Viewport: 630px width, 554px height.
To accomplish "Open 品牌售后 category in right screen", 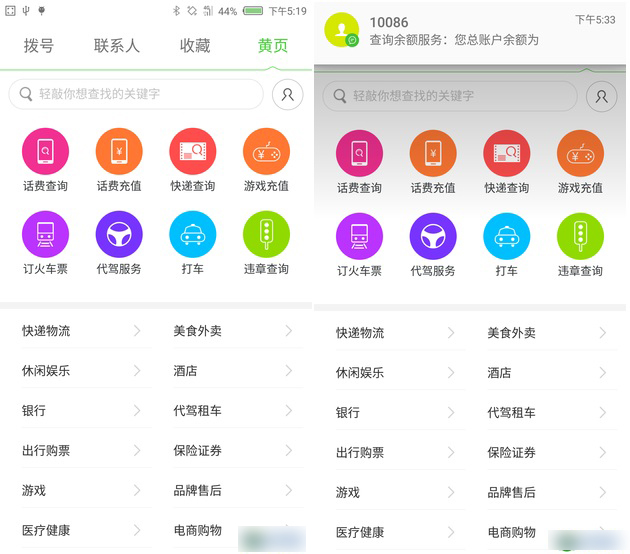I will [x=552, y=493].
